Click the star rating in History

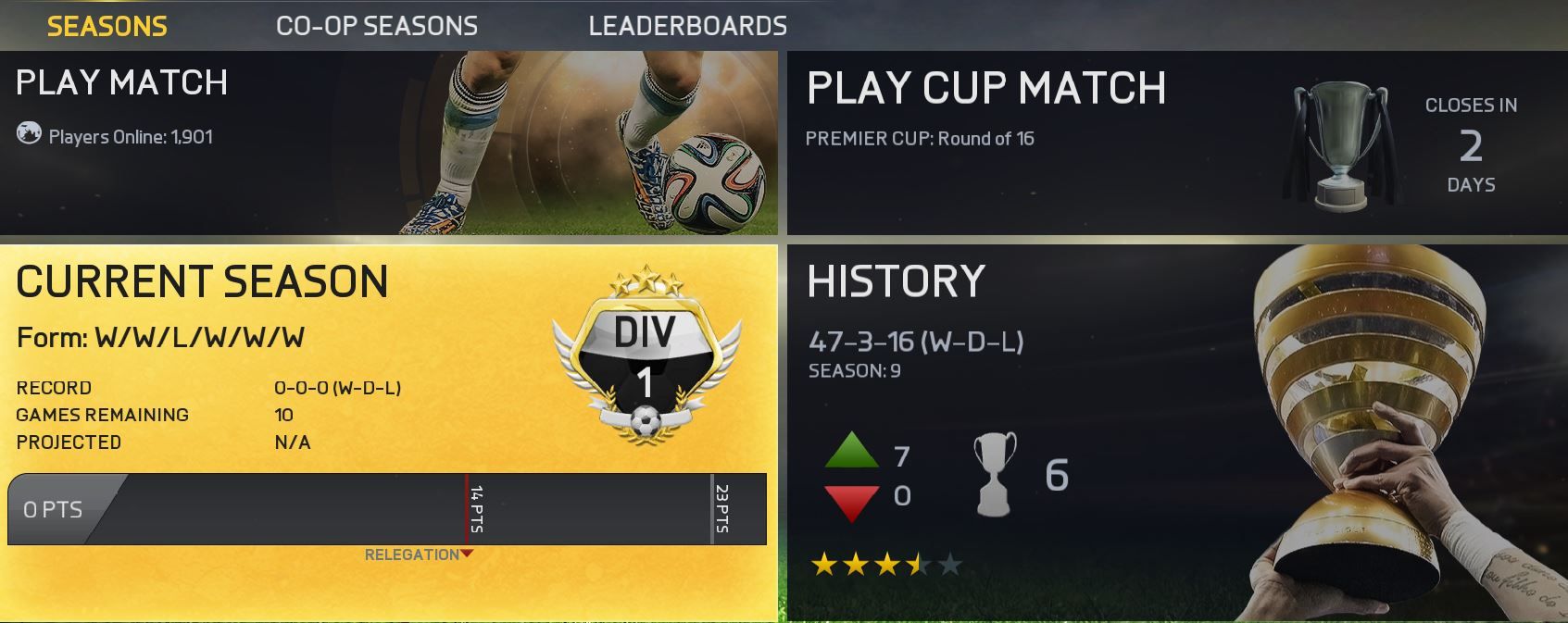pos(886,564)
